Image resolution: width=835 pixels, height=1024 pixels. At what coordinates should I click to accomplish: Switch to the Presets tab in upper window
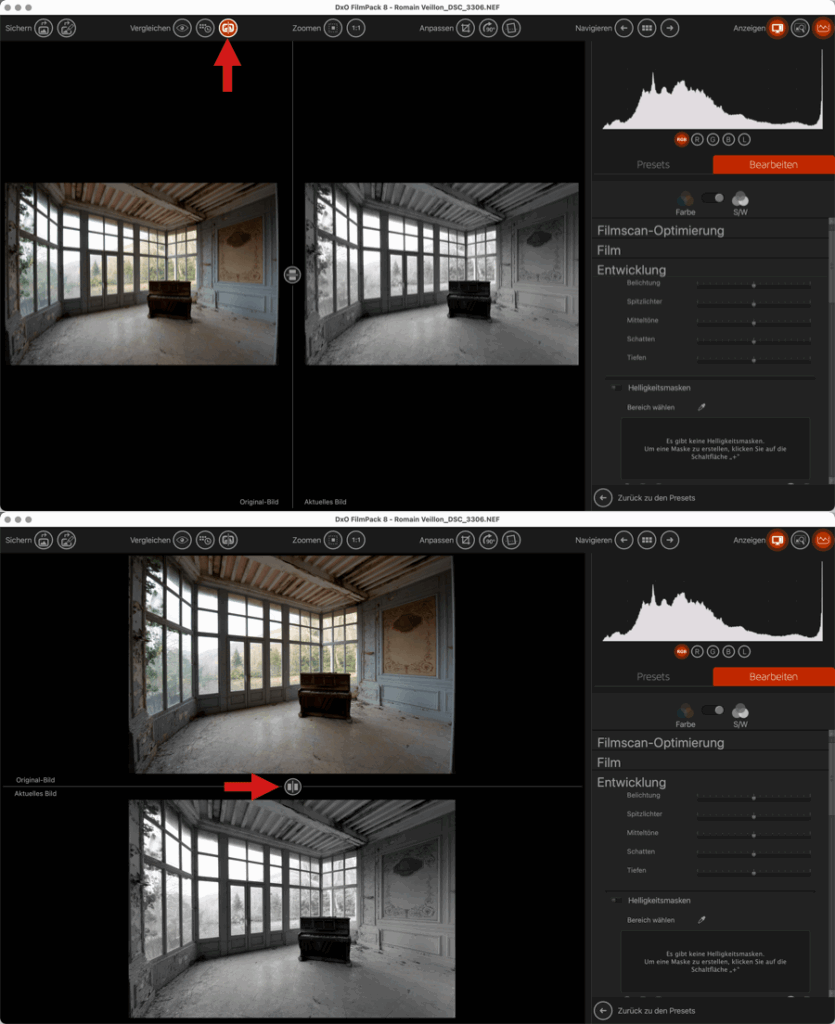tap(653, 165)
